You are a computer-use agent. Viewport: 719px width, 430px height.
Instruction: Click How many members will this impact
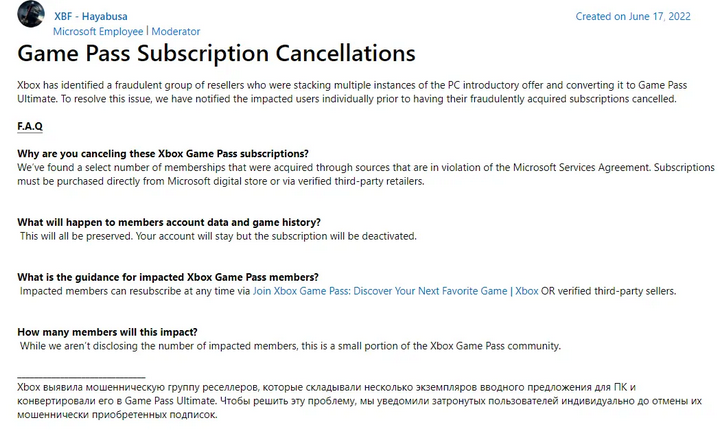pyautogui.click(x=107, y=332)
